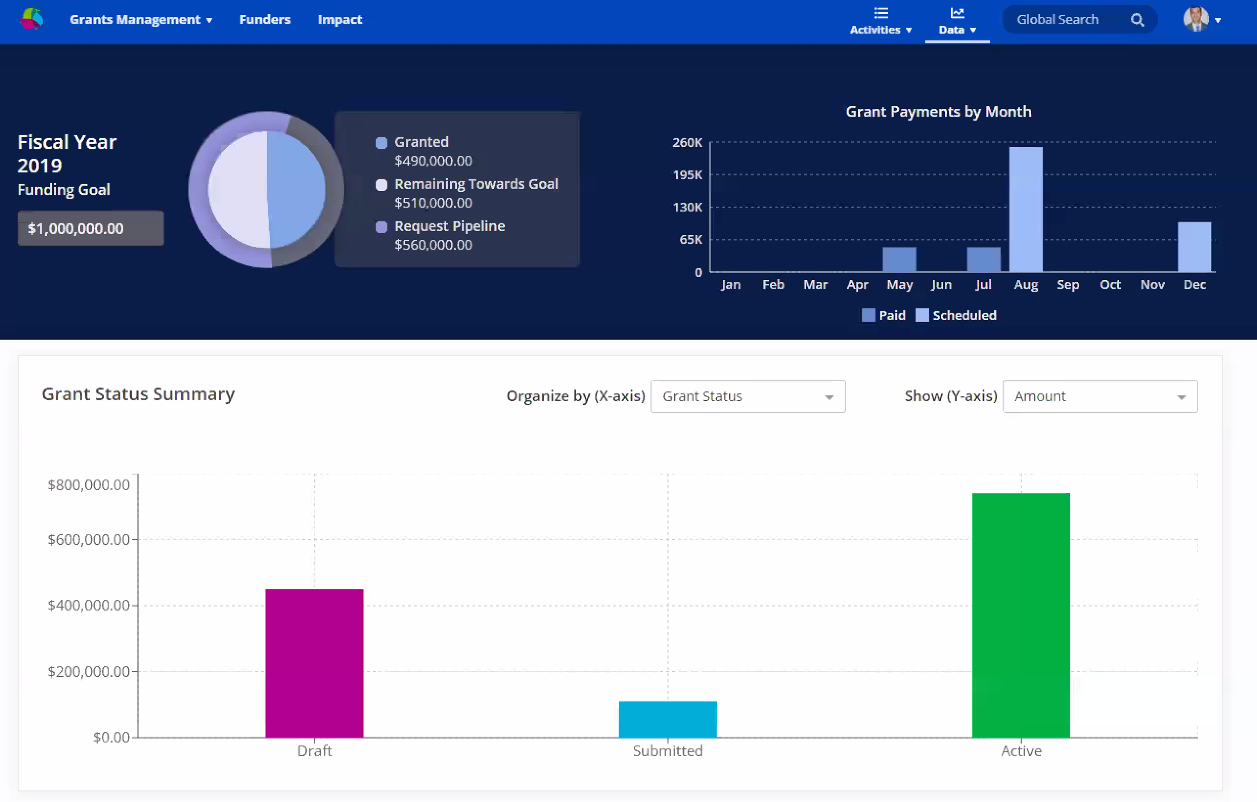
Task: Toggle the Paid legend swatch
Action: point(868,315)
